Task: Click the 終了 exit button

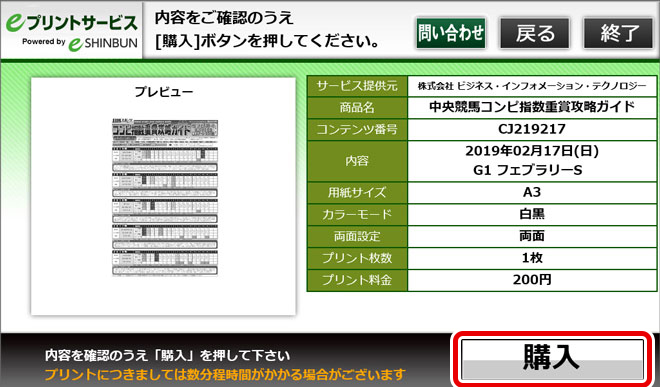Action: click(618, 33)
